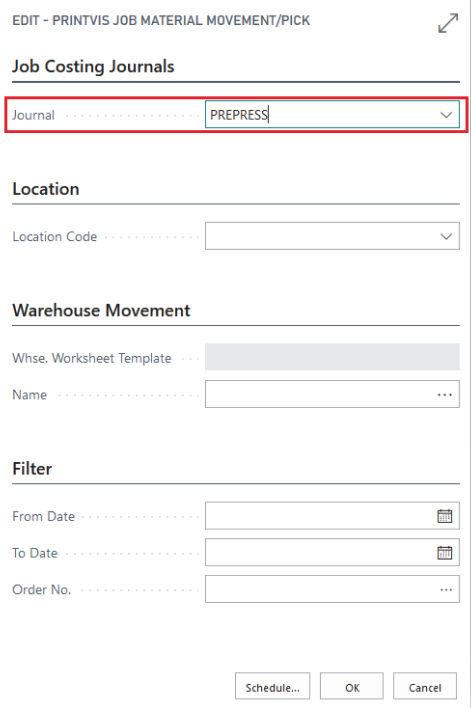
Task: Collapse the Warehouse Movement section heading
Action: point(101,311)
